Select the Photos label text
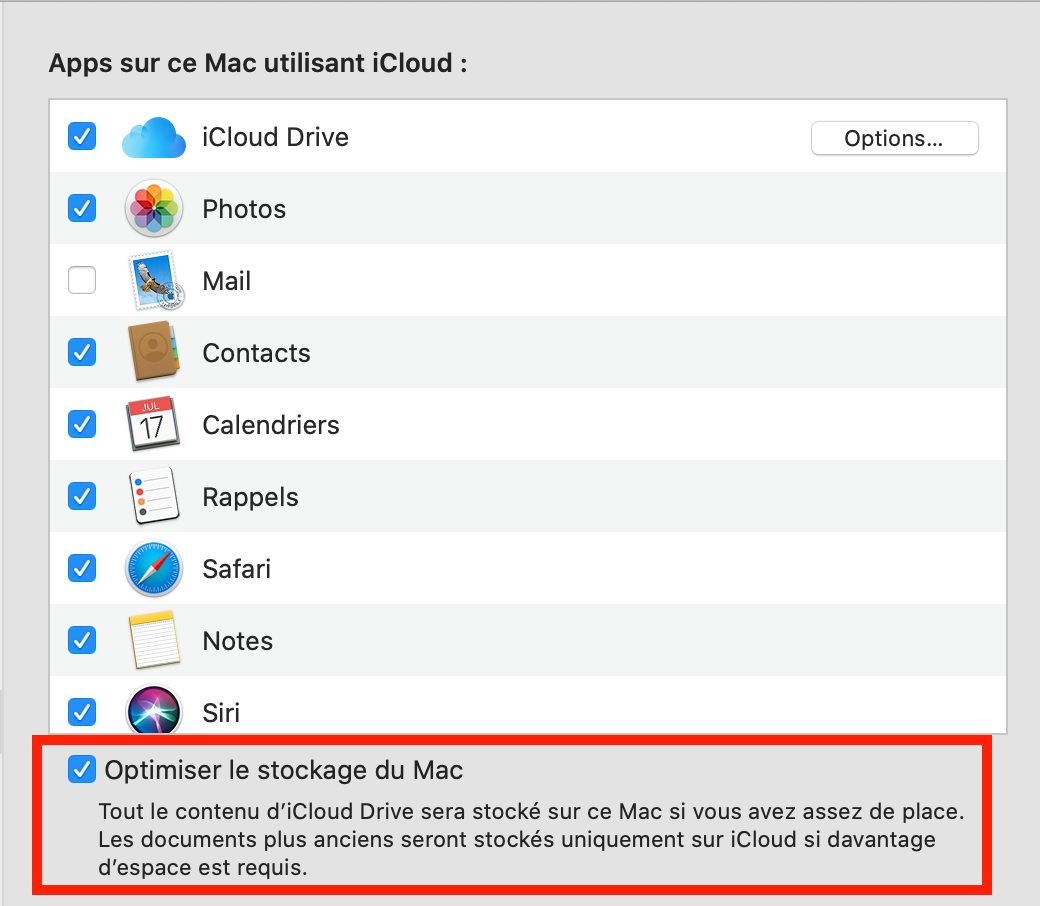The width and height of the screenshot is (1040, 906). [x=244, y=210]
